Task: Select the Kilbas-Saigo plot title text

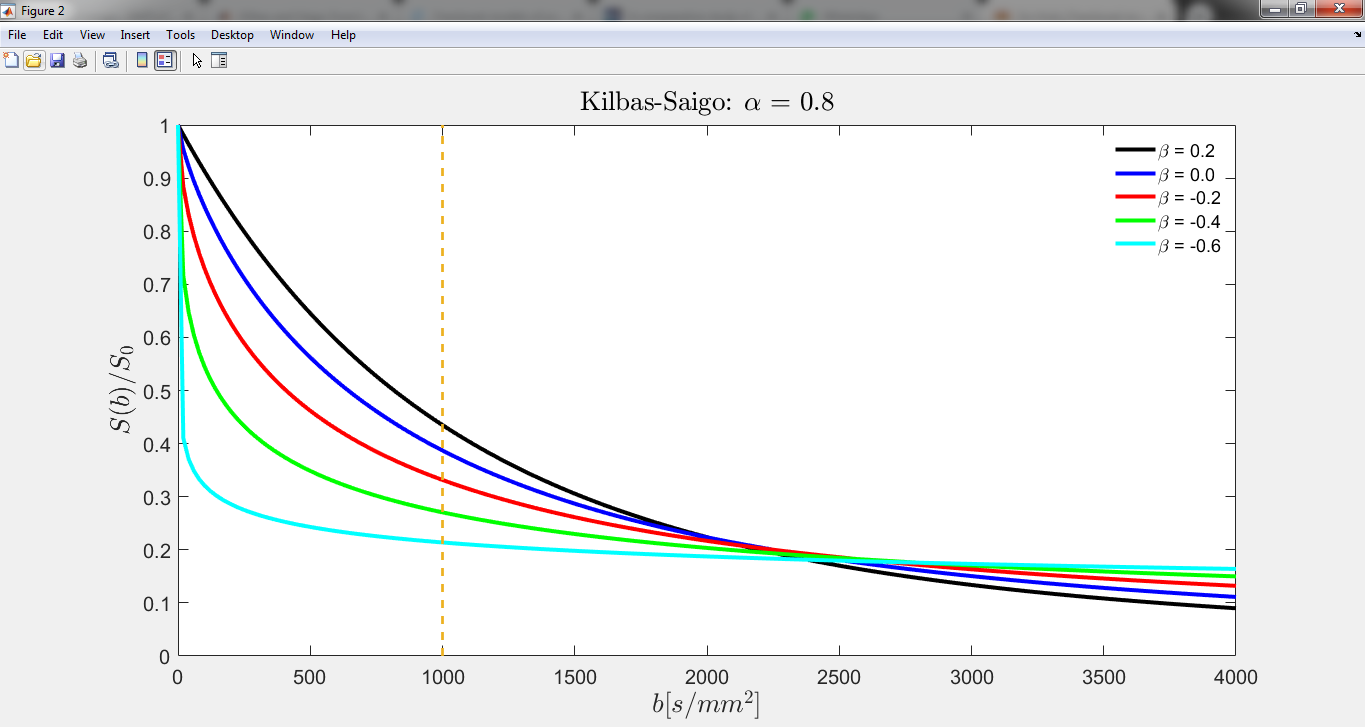Action: tap(706, 102)
